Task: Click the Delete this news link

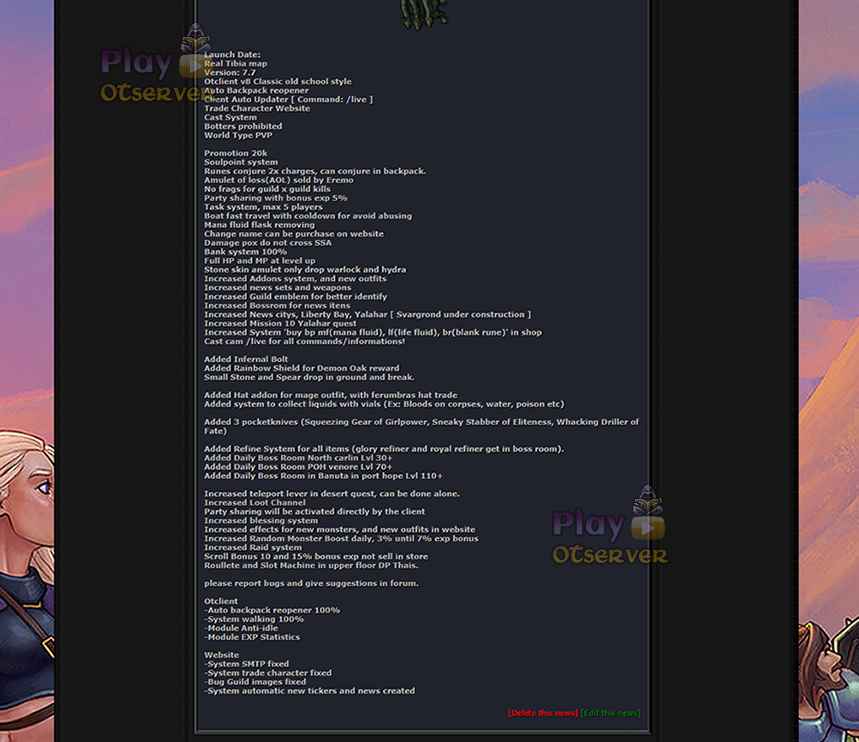Action: 542,713
